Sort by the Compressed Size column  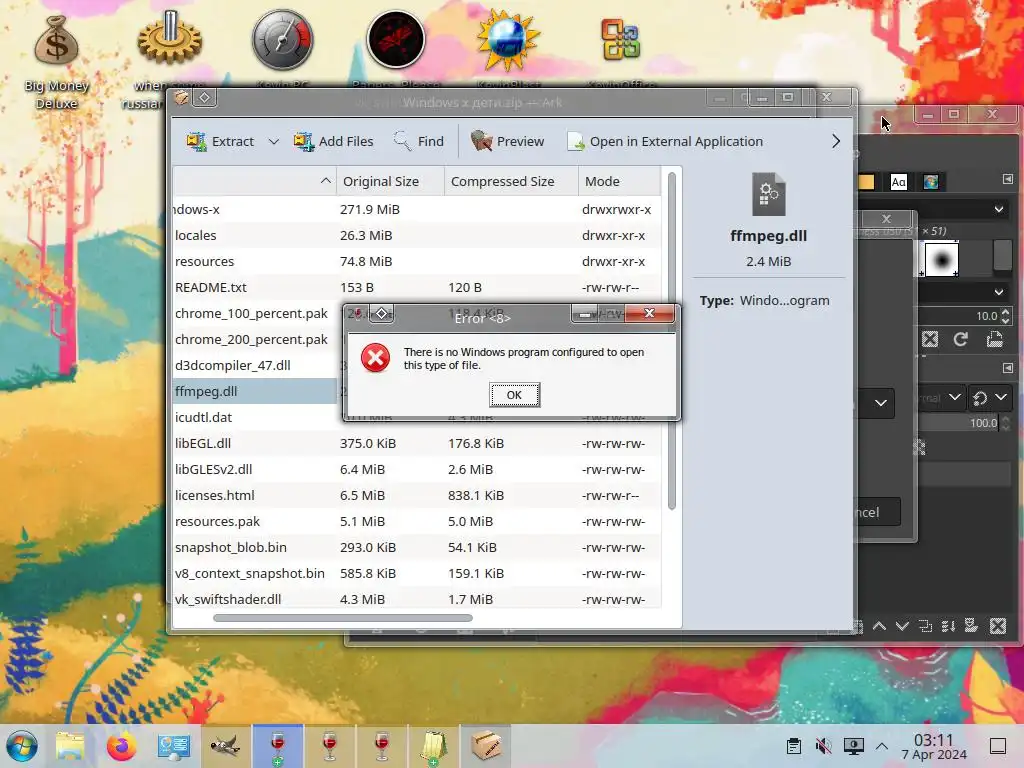(511, 181)
